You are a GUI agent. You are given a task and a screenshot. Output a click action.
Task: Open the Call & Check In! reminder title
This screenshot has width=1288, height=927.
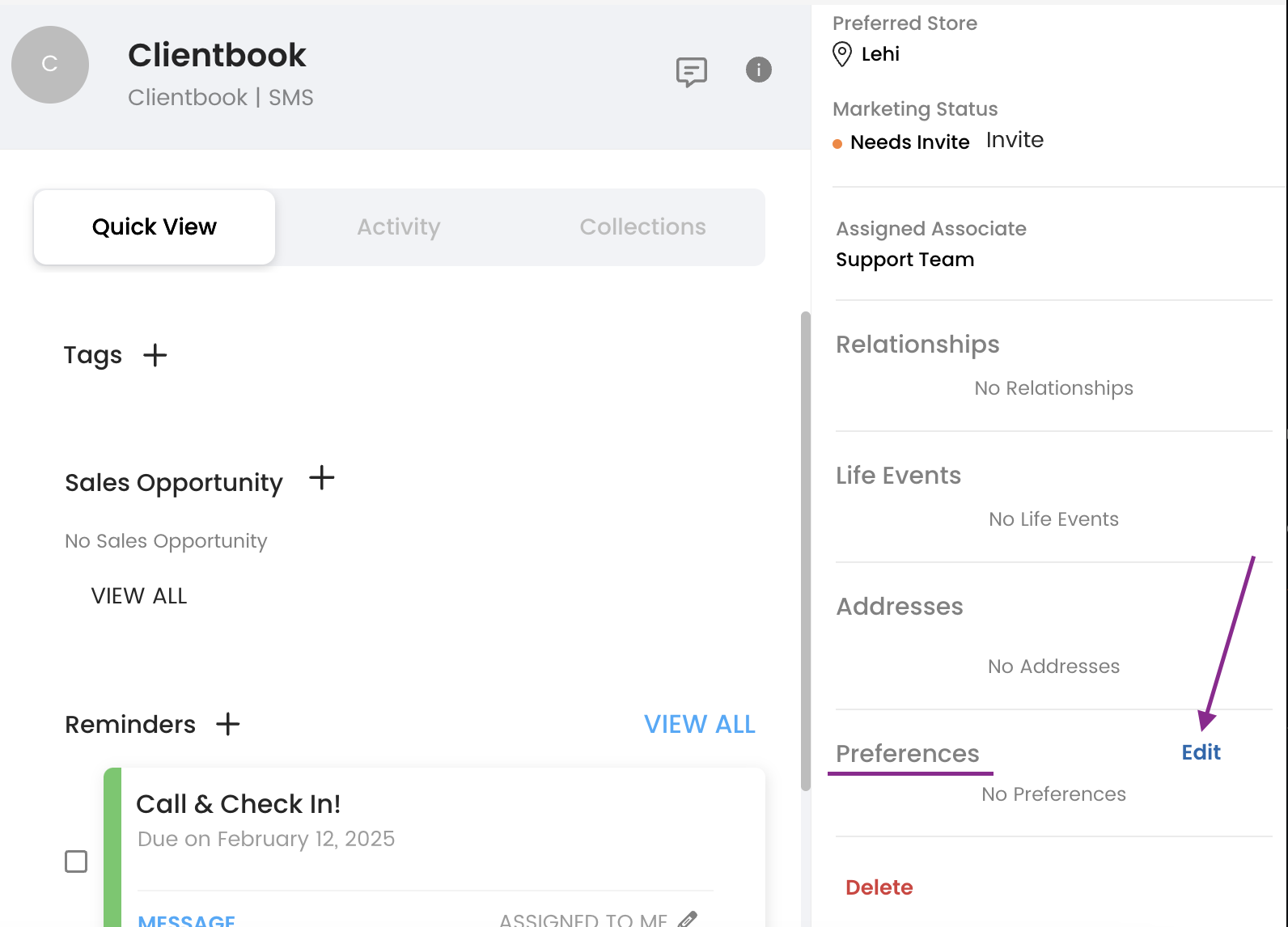tap(239, 804)
